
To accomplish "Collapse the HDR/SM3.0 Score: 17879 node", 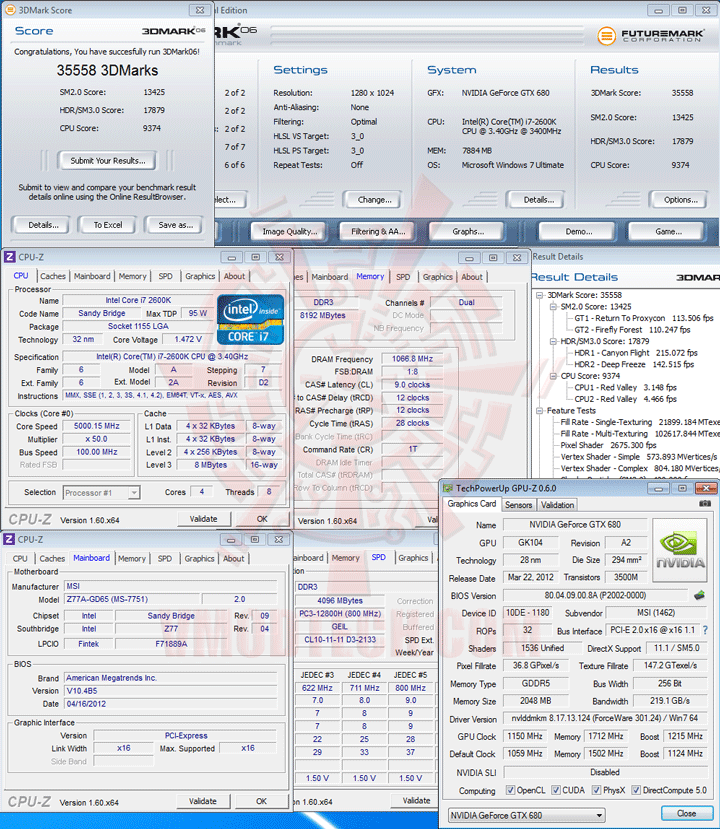I will [553, 341].
